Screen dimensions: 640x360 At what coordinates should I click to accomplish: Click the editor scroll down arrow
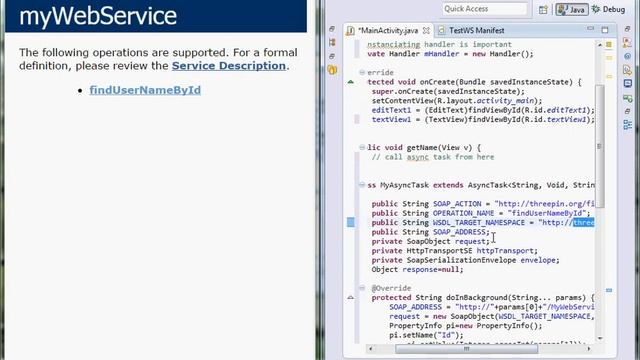(x=600, y=338)
